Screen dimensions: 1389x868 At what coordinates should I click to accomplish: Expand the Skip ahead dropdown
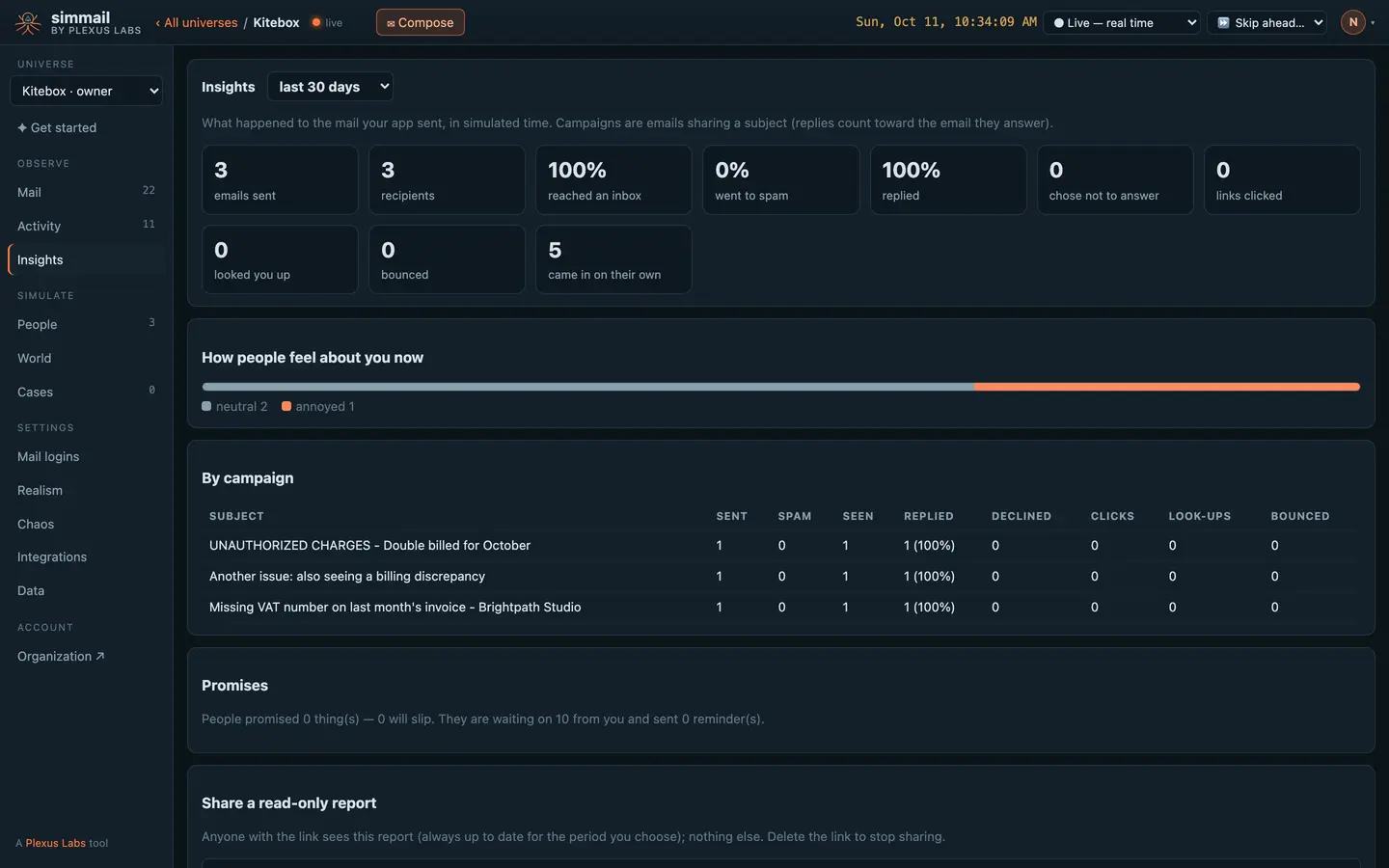(x=1267, y=23)
